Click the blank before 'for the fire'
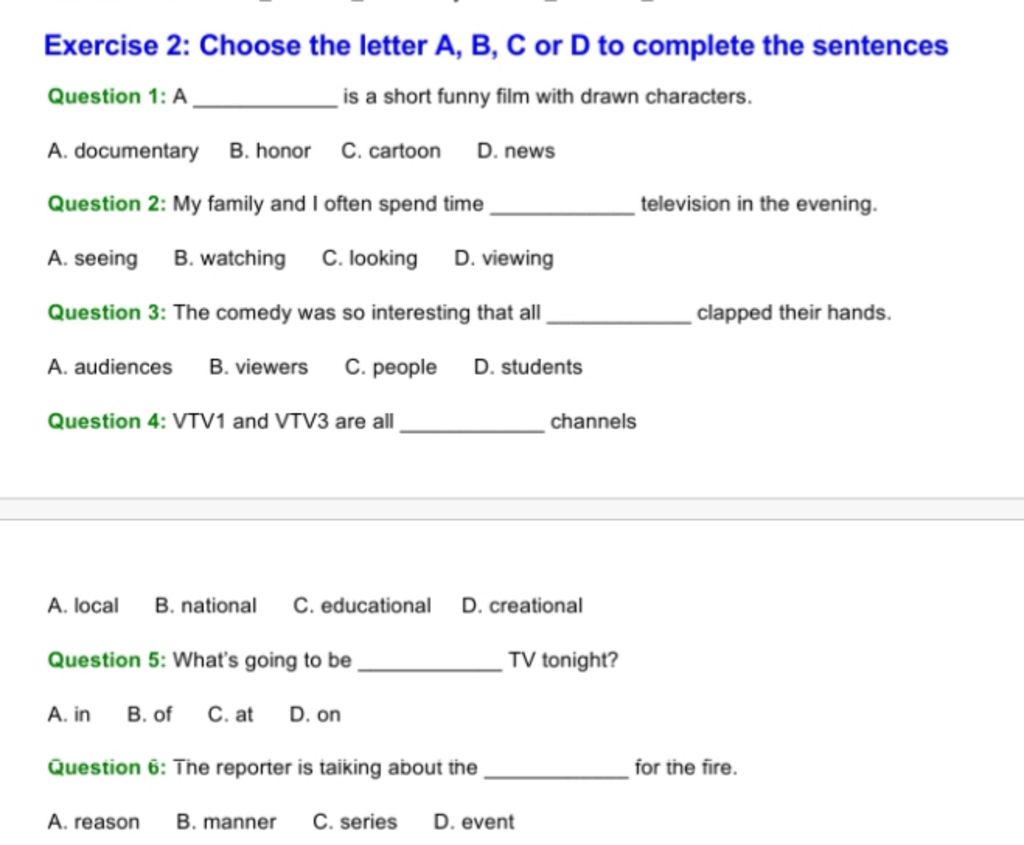 pyautogui.click(x=556, y=772)
